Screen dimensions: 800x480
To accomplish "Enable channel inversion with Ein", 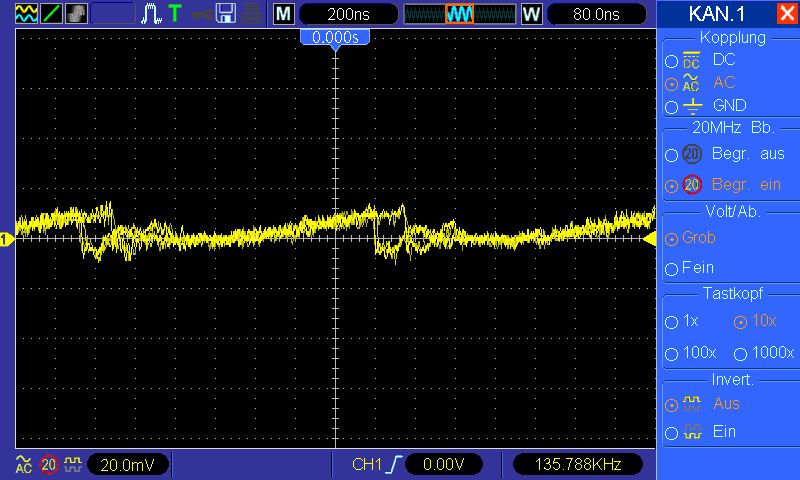I will [x=672, y=432].
